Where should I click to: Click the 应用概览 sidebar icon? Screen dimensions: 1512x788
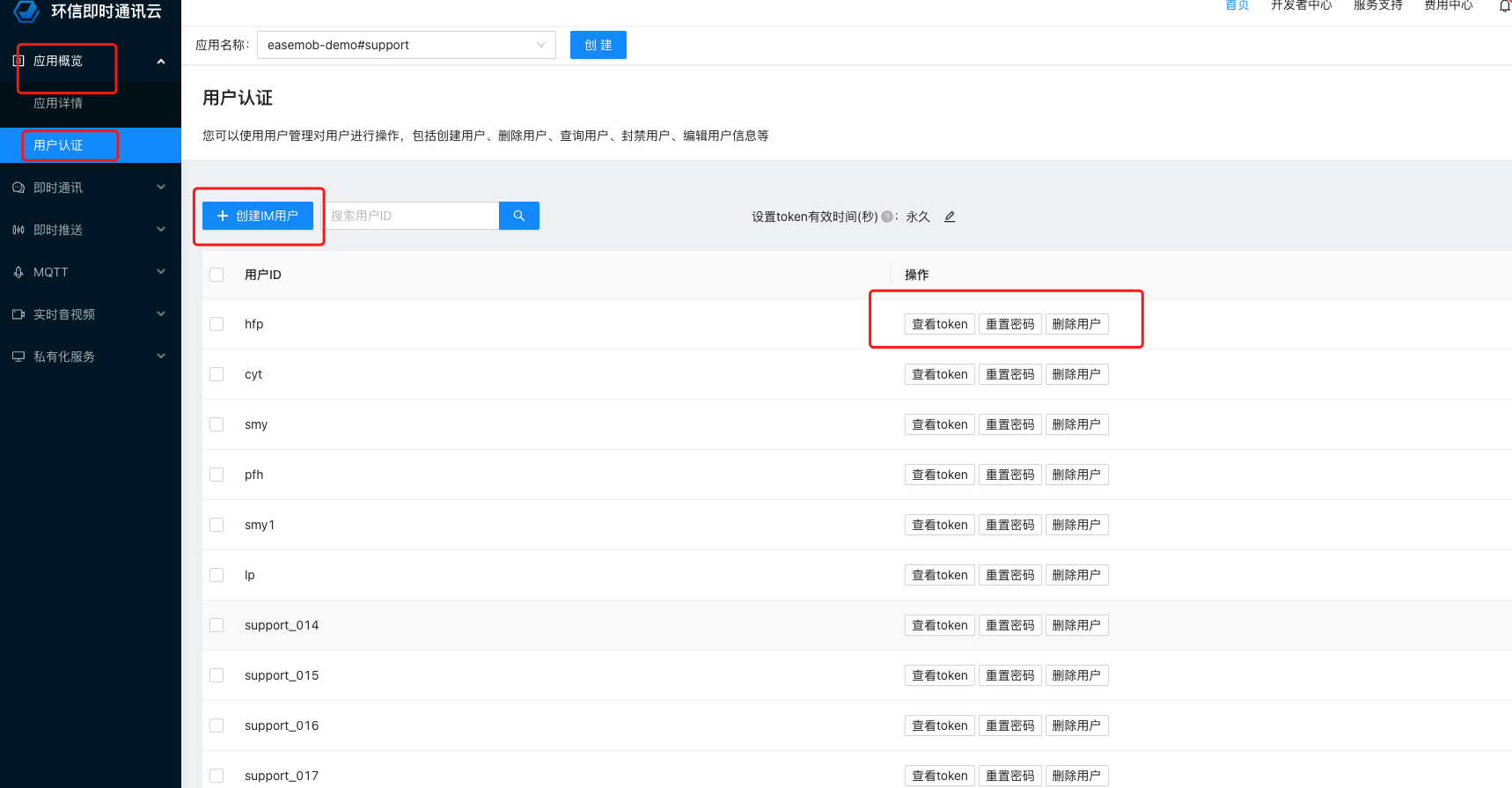(18, 61)
